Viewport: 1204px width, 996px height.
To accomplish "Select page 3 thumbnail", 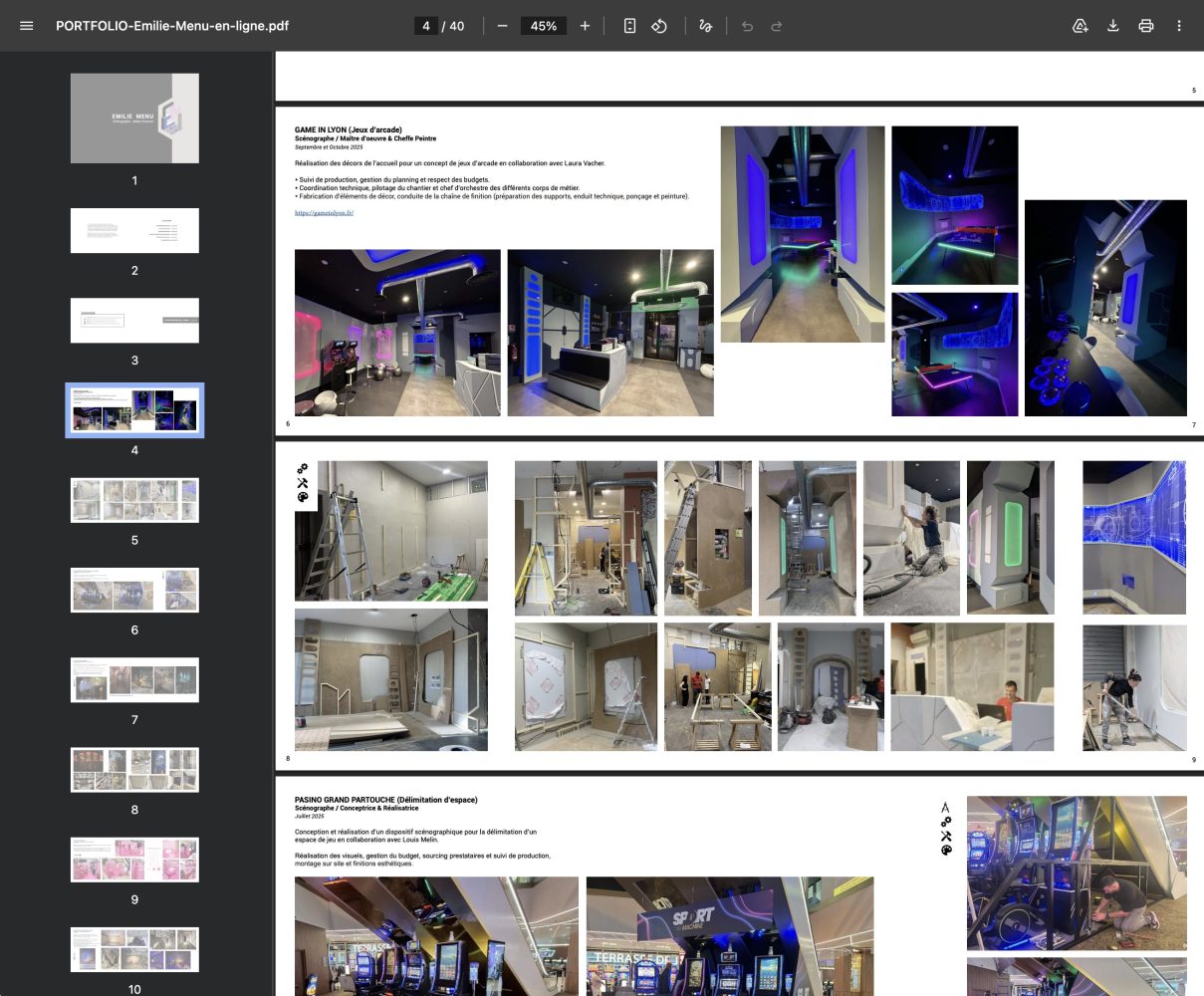I will coord(134,321).
